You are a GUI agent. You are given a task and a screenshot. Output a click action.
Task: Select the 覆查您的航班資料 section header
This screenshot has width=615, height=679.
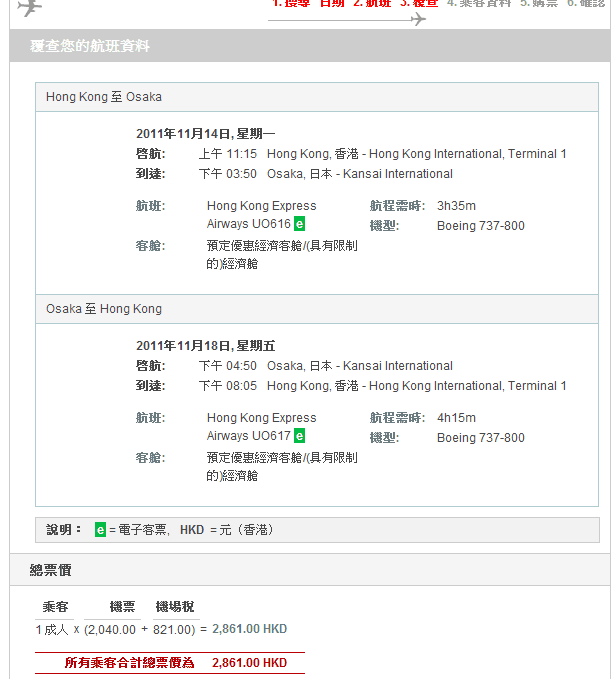90,46
